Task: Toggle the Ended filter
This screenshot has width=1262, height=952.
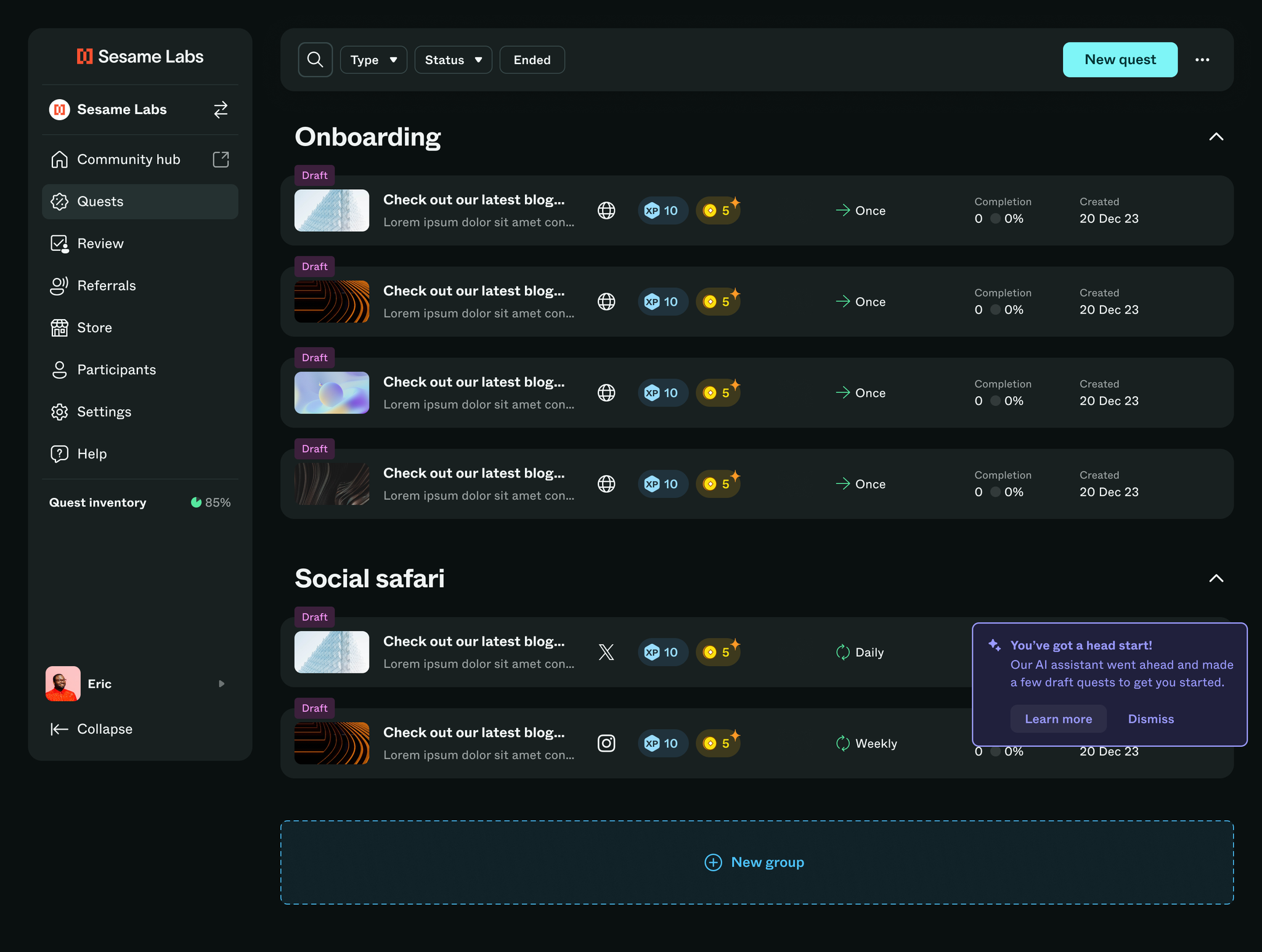Action: pos(532,60)
